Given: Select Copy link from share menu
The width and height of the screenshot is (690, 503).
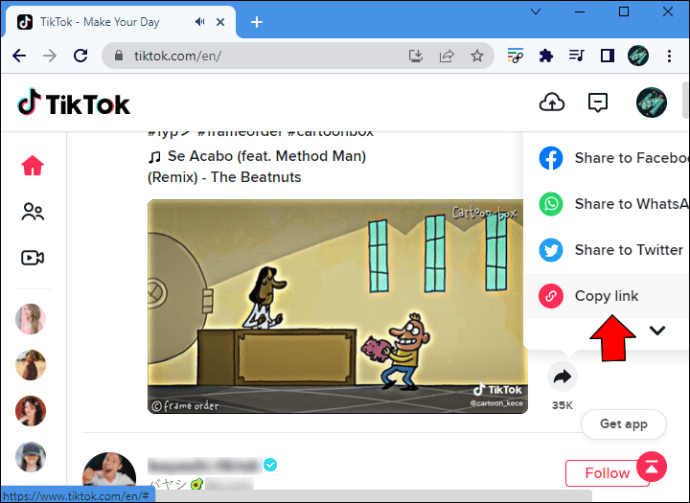Looking at the screenshot, I should pyautogui.click(x=606, y=296).
